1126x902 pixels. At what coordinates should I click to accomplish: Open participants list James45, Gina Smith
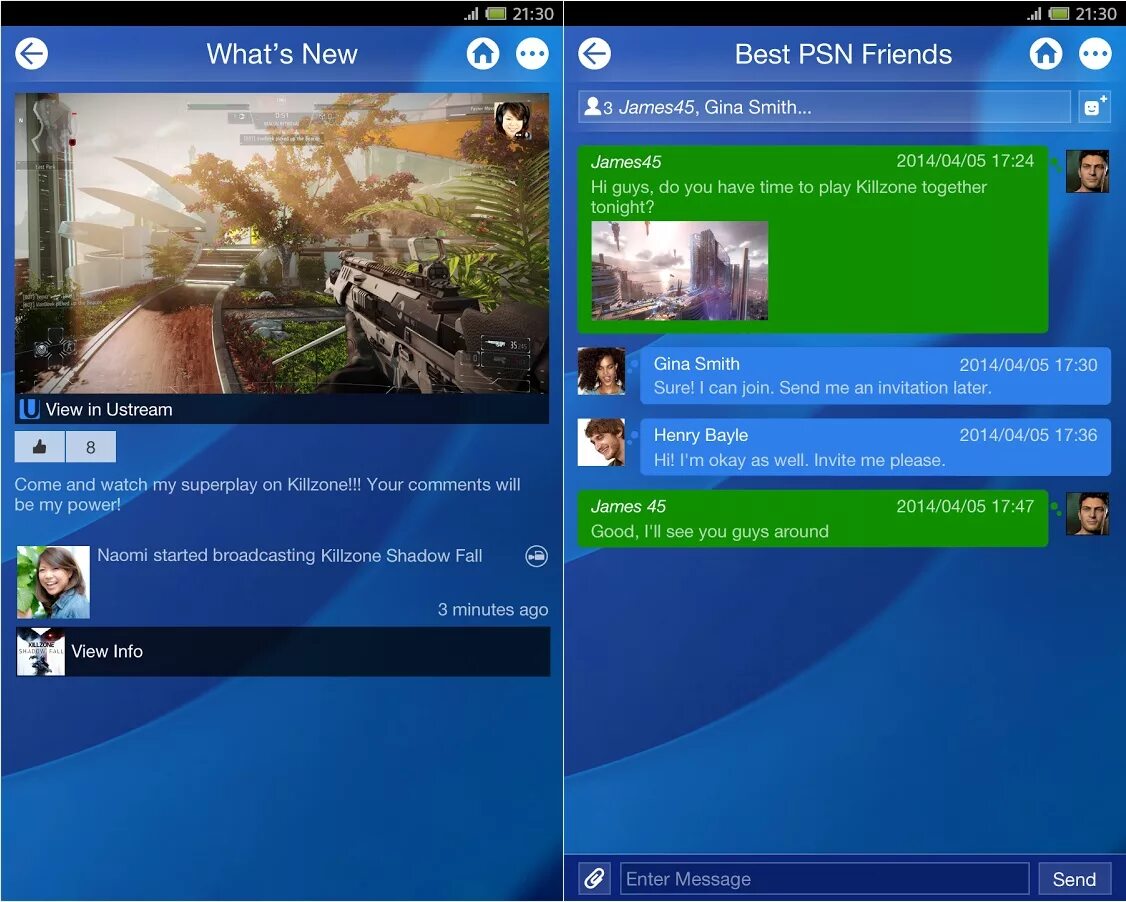824,107
